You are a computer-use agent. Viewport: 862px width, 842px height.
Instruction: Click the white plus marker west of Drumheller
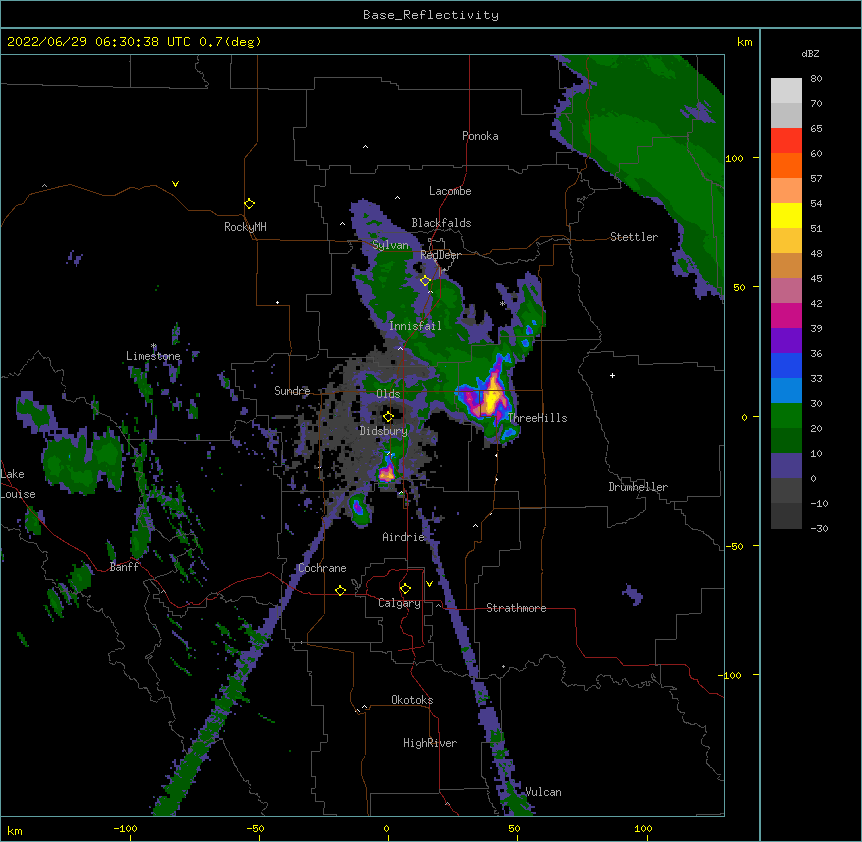612,375
